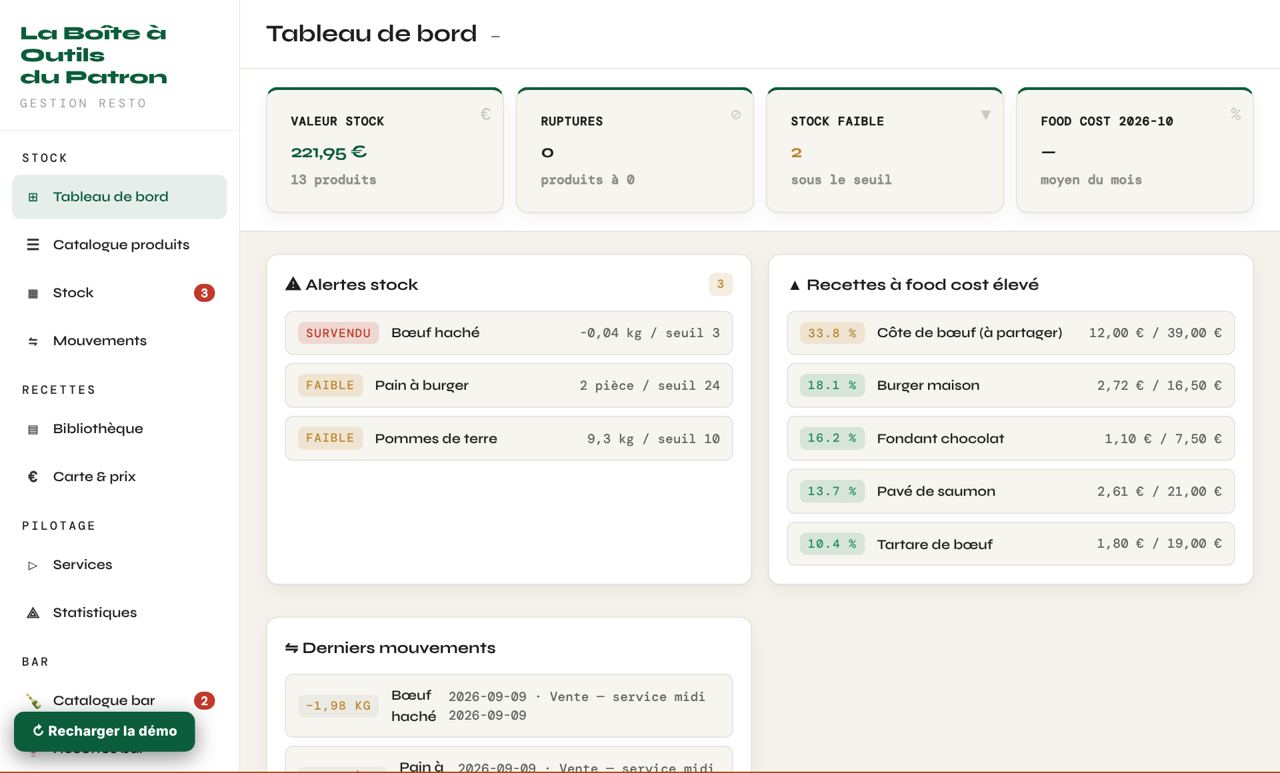Click the square icon beside Stock in the sidebar
This screenshot has width=1280, height=773.
point(33,293)
